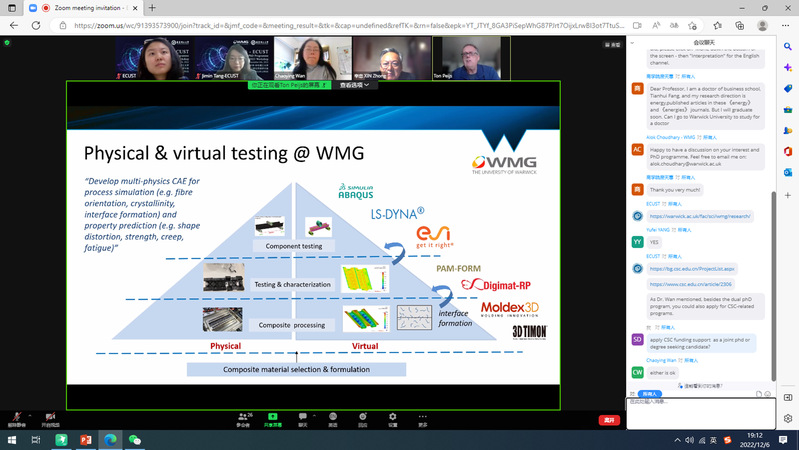Open Edge sidebar Microsoft Office icon
Viewport: 799px width, 450px height.
pyautogui.click(x=788, y=151)
